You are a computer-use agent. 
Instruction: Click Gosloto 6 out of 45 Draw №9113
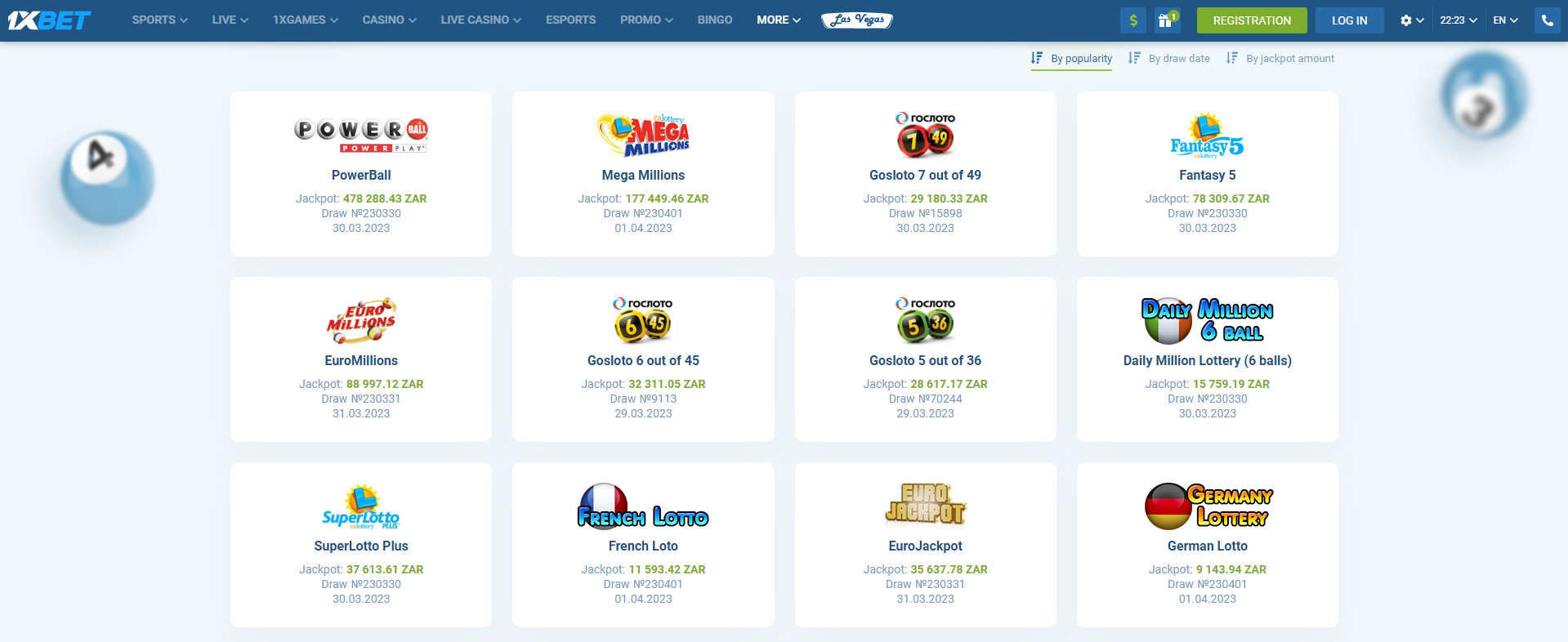coord(643,399)
